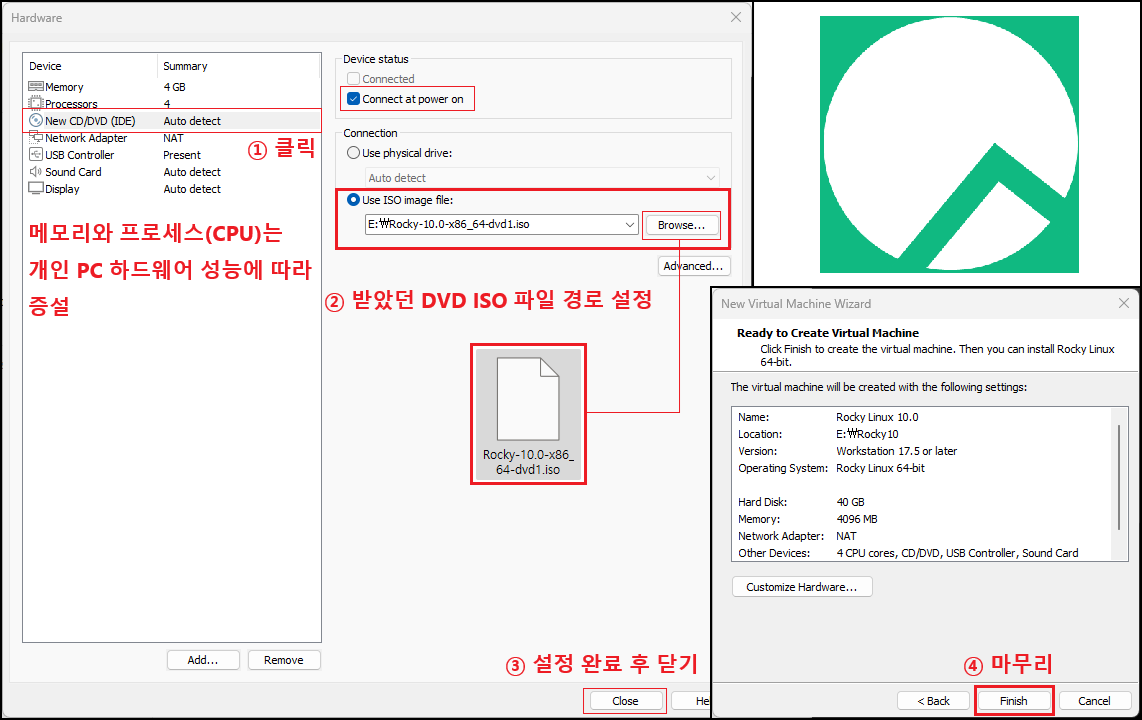Click the Browse... button

[x=681, y=225]
